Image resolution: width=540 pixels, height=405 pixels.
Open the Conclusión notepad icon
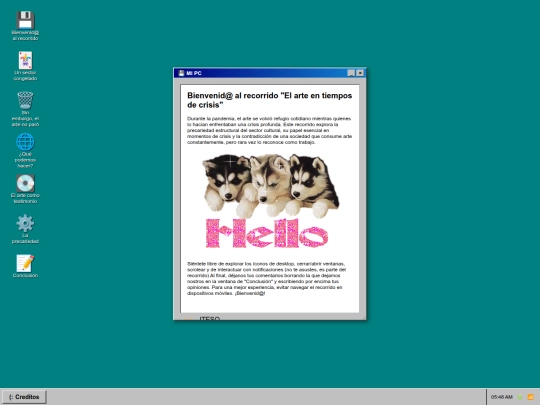(25, 266)
